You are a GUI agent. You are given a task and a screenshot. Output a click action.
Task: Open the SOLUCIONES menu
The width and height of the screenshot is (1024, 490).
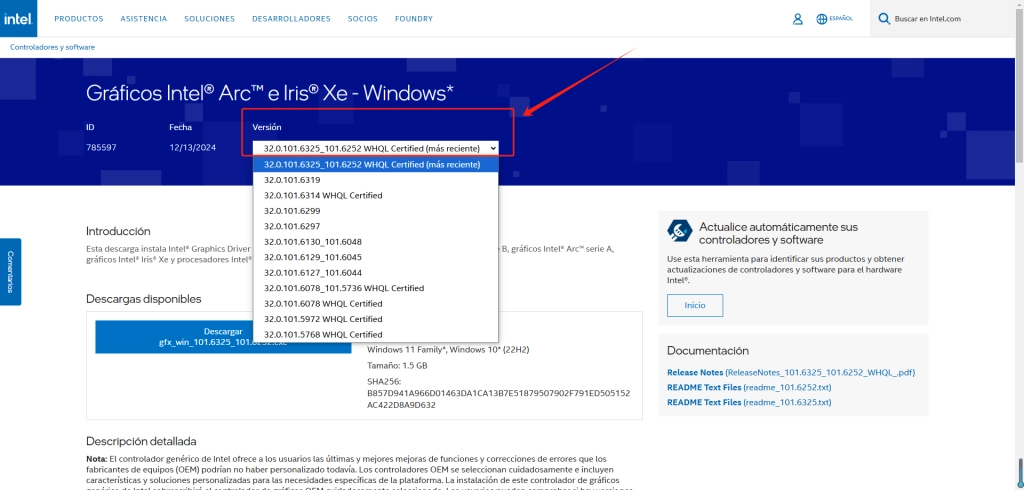pos(210,19)
